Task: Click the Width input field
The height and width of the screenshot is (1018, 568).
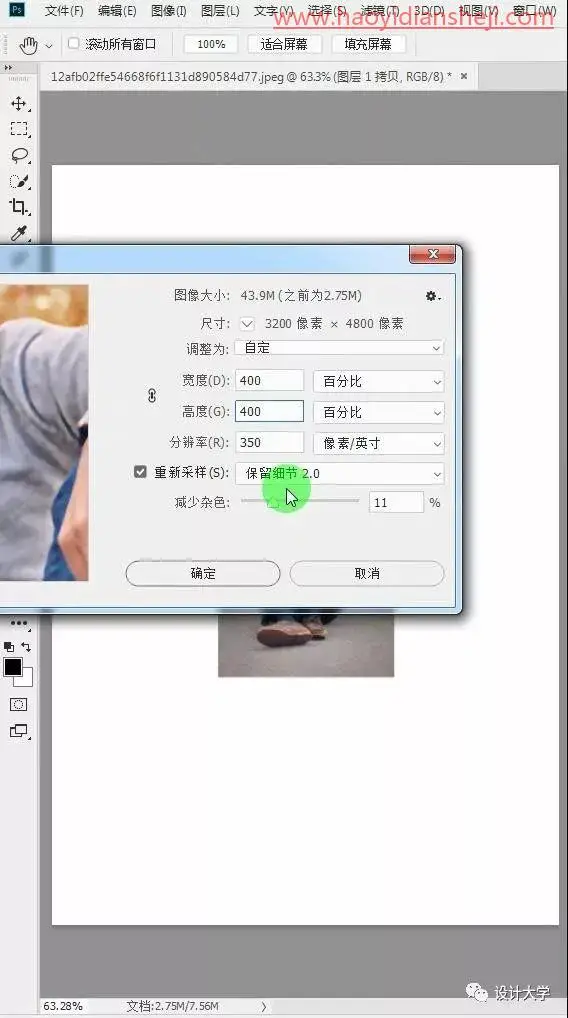Action: coord(269,380)
